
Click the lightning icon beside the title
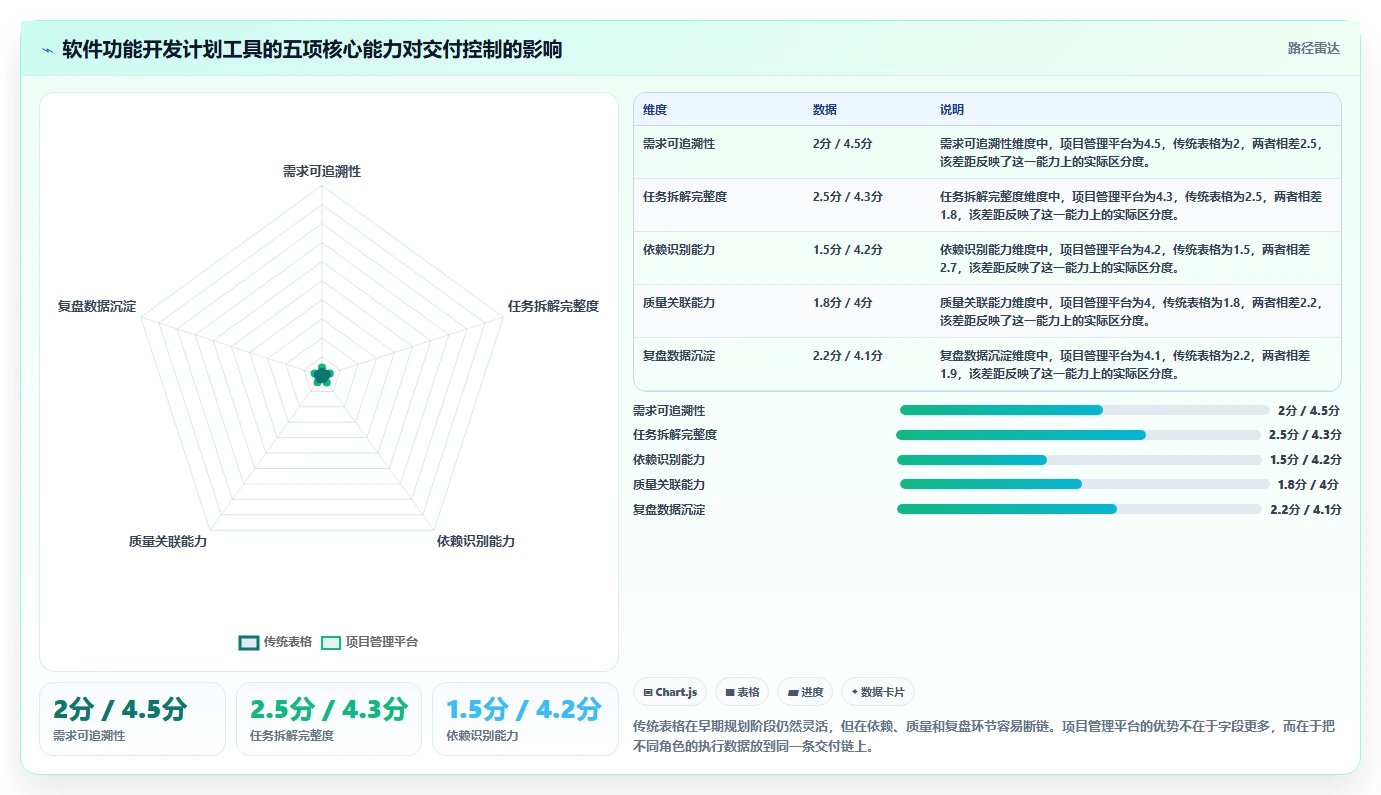click(48, 50)
